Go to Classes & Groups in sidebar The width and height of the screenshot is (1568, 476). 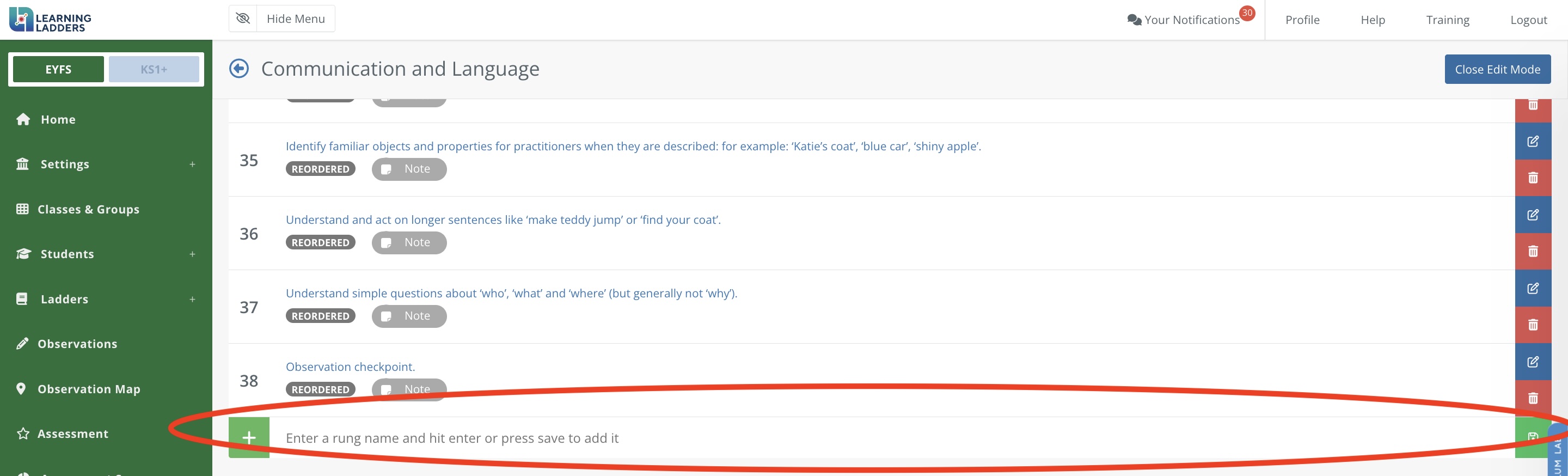pos(88,209)
